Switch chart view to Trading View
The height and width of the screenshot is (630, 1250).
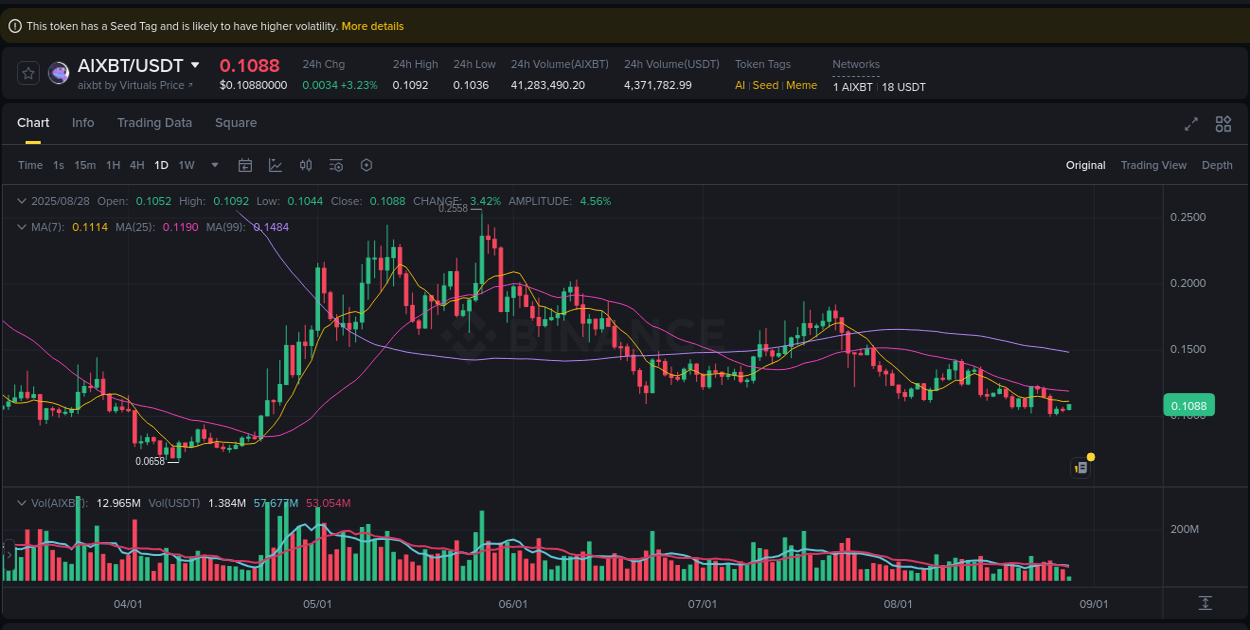click(1153, 165)
